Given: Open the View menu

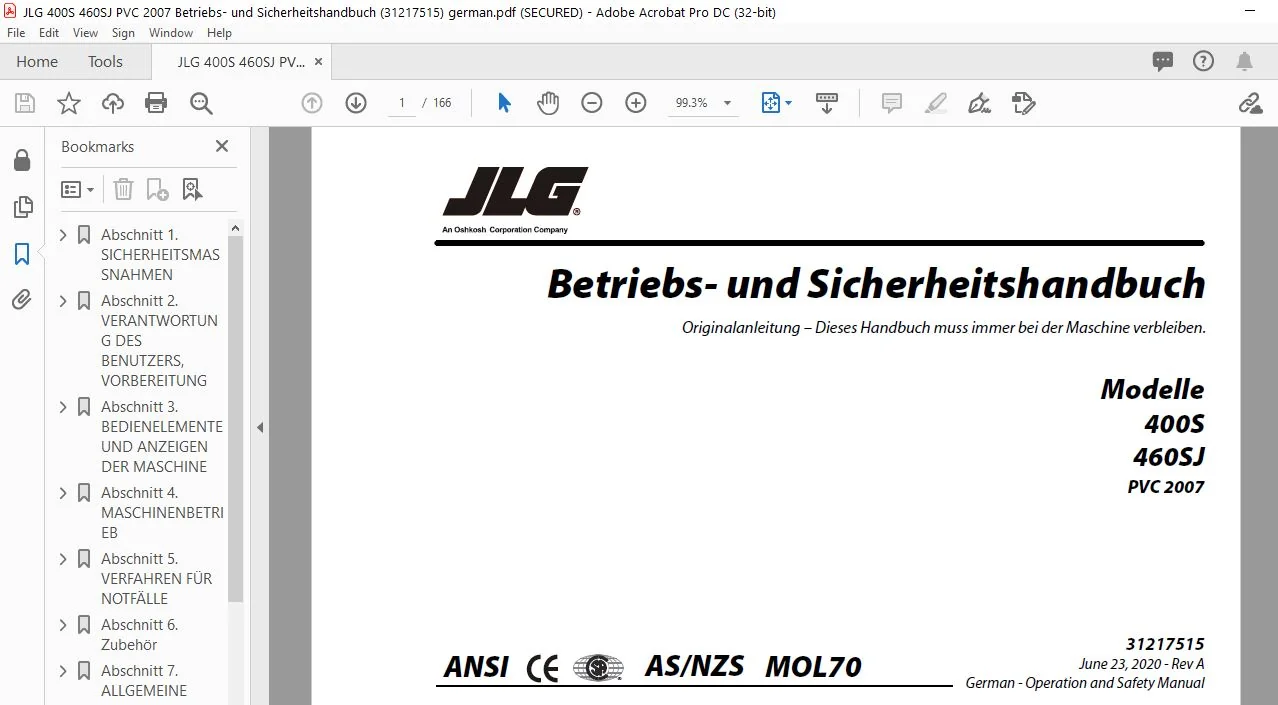Looking at the screenshot, I should point(85,33).
